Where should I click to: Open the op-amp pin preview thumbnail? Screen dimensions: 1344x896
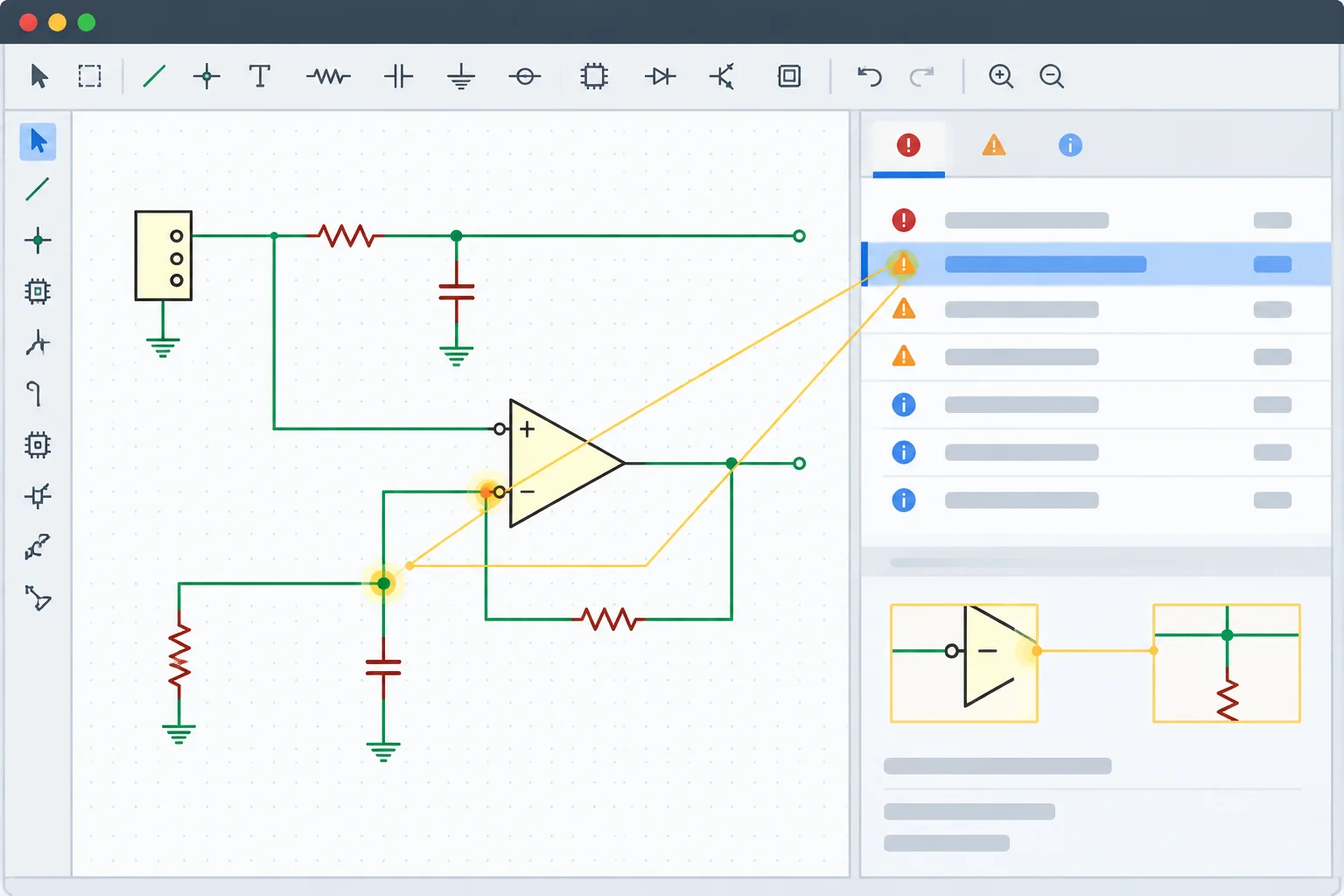click(x=964, y=663)
